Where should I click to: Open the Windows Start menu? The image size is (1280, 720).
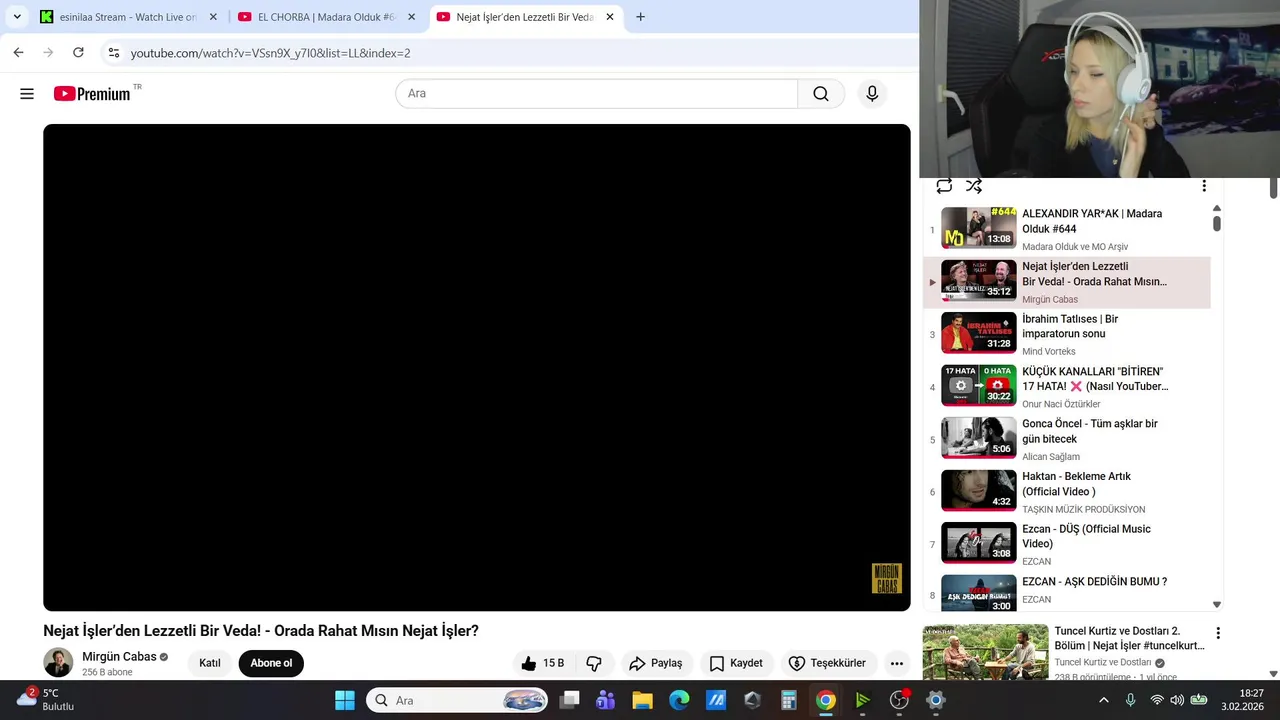(345, 700)
